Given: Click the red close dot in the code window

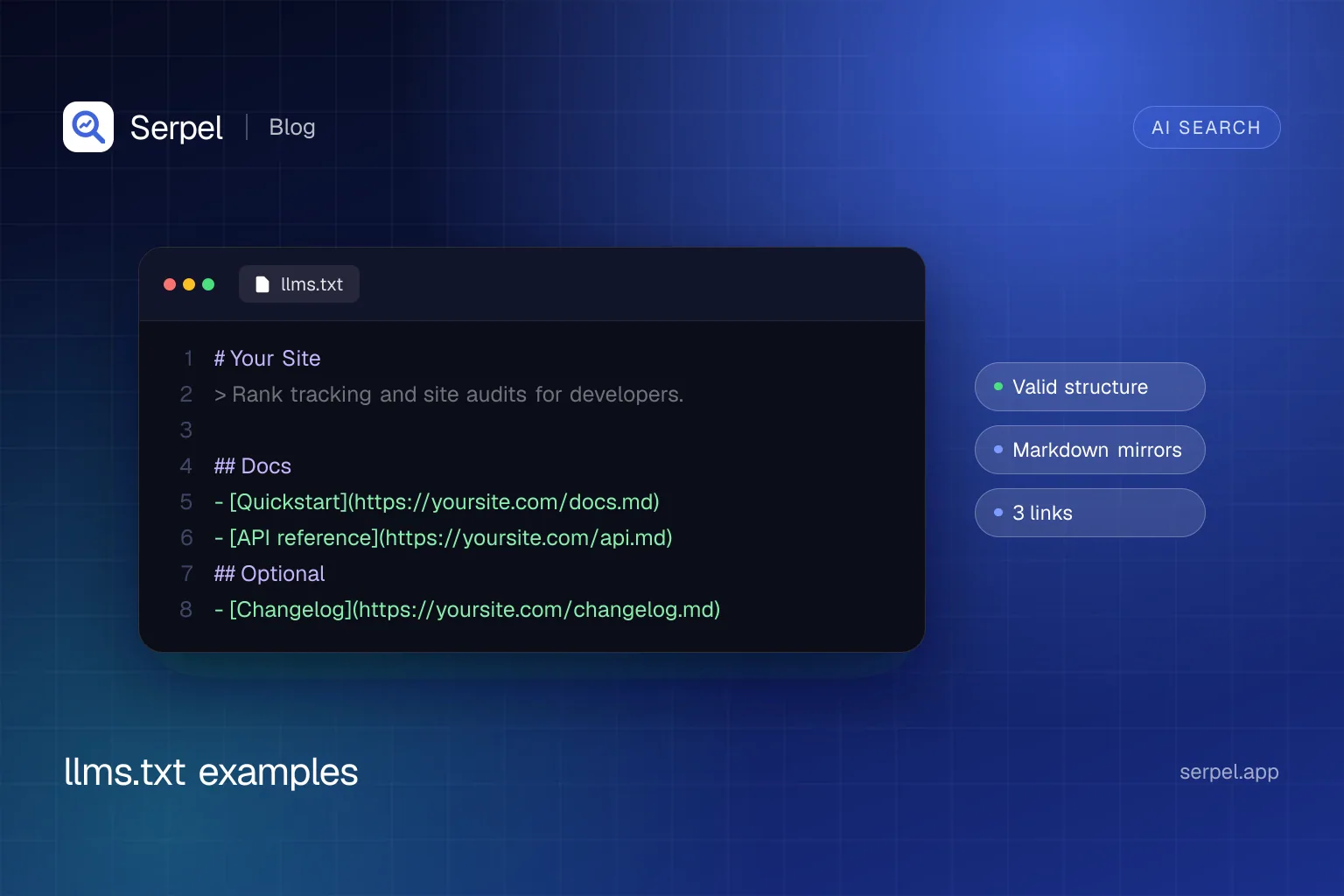Looking at the screenshot, I should tap(170, 284).
